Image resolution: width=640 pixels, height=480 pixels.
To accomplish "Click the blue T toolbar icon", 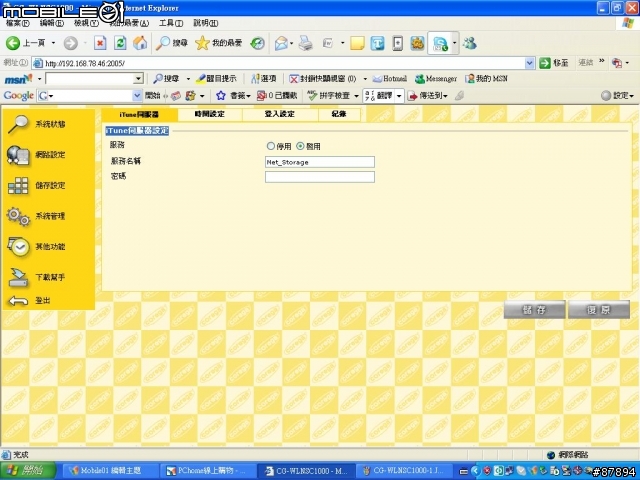I will click(378, 43).
